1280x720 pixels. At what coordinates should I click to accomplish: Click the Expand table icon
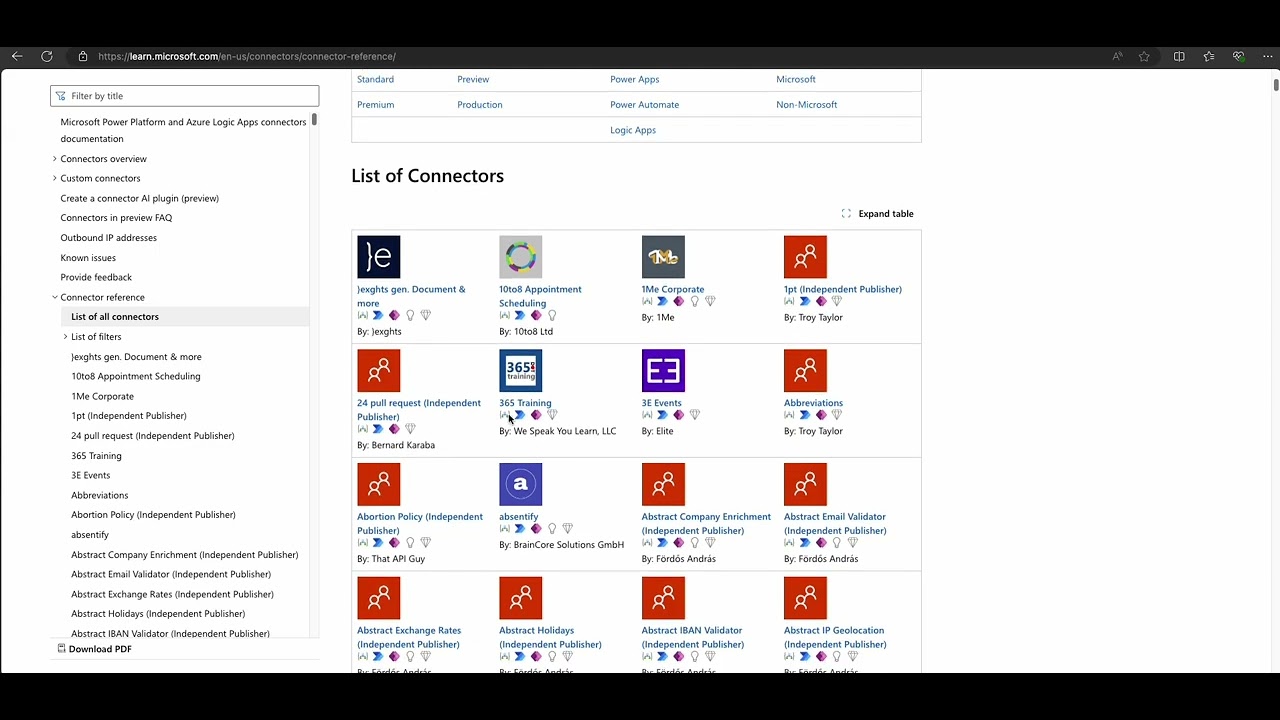pyautogui.click(x=846, y=214)
